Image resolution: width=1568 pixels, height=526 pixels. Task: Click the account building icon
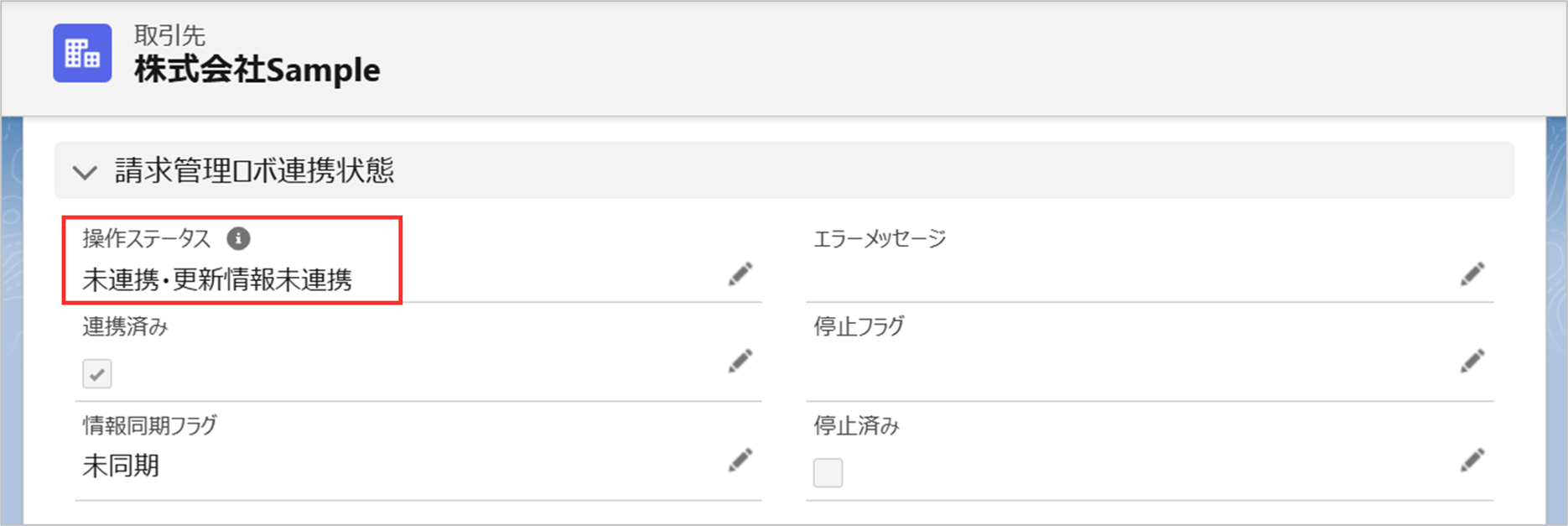(82, 54)
